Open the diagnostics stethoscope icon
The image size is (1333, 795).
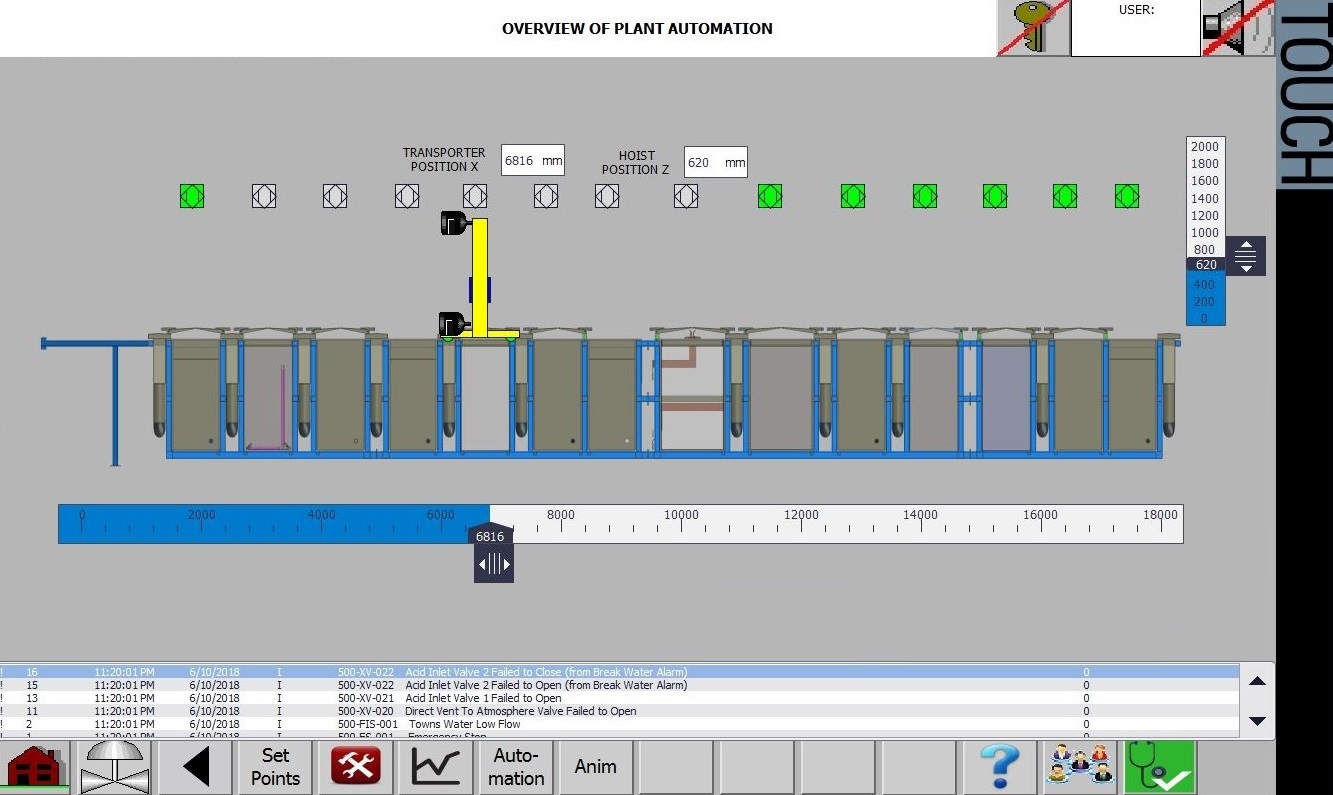coord(1160,767)
